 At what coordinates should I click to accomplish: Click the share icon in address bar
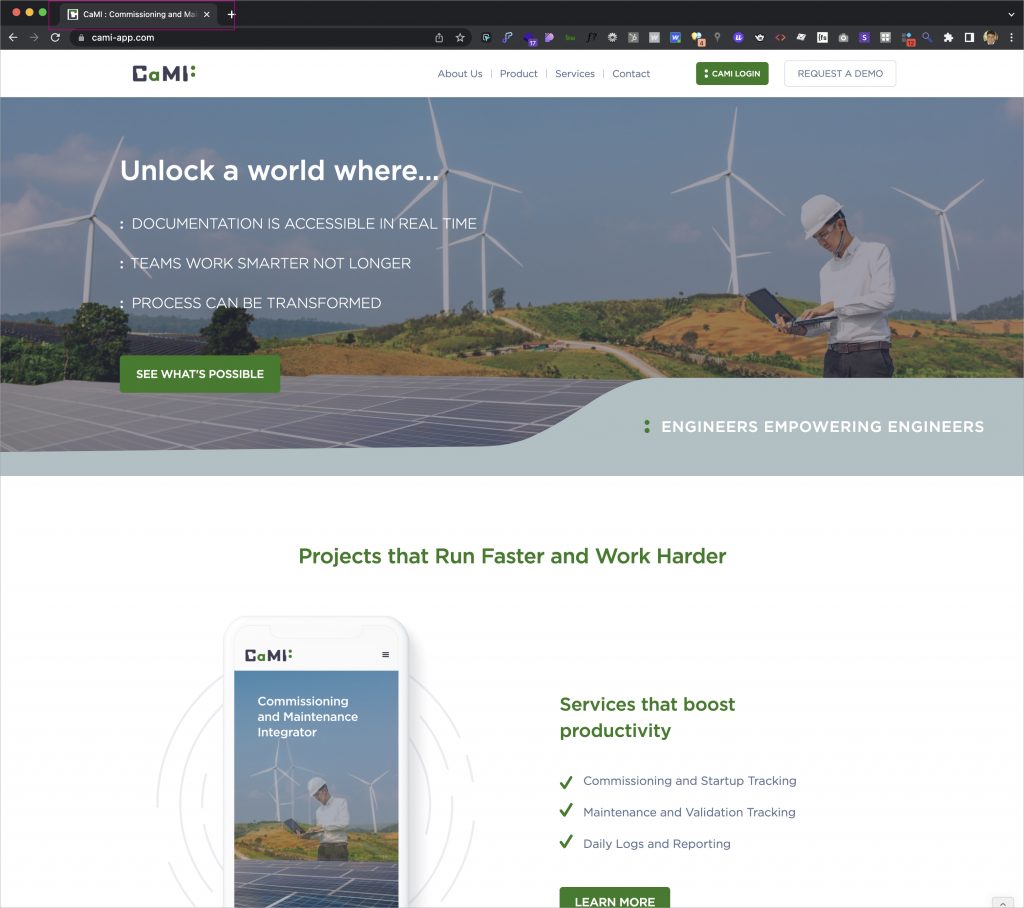pos(439,37)
